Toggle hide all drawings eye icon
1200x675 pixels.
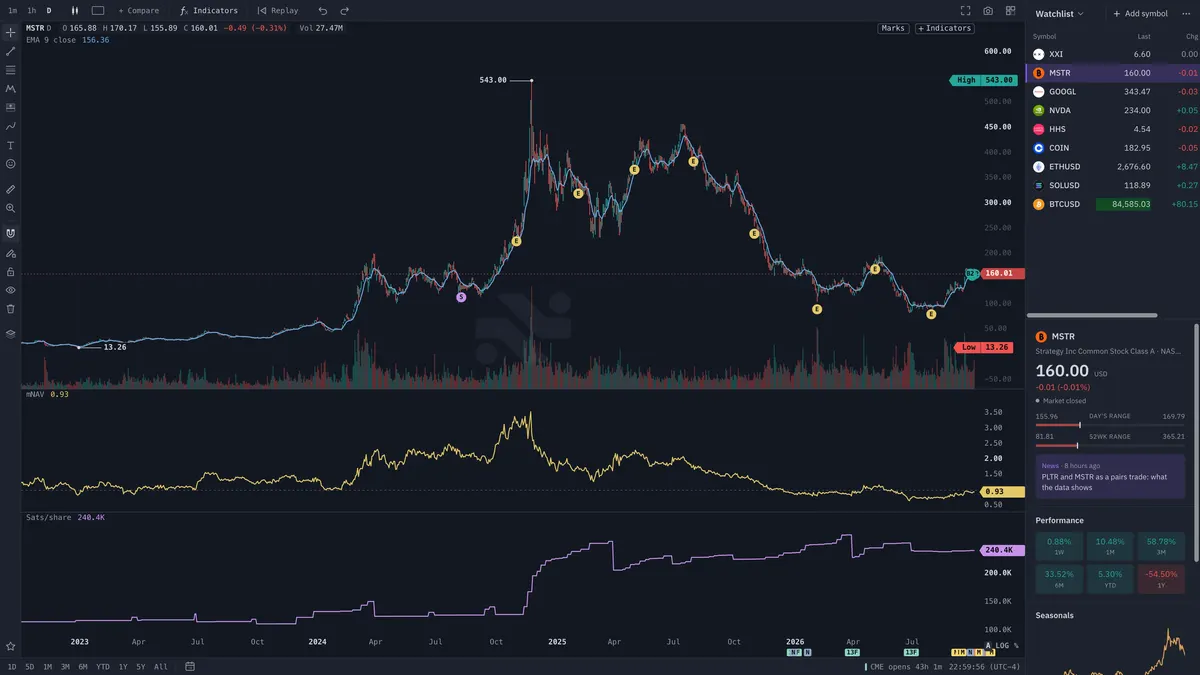coord(10,290)
